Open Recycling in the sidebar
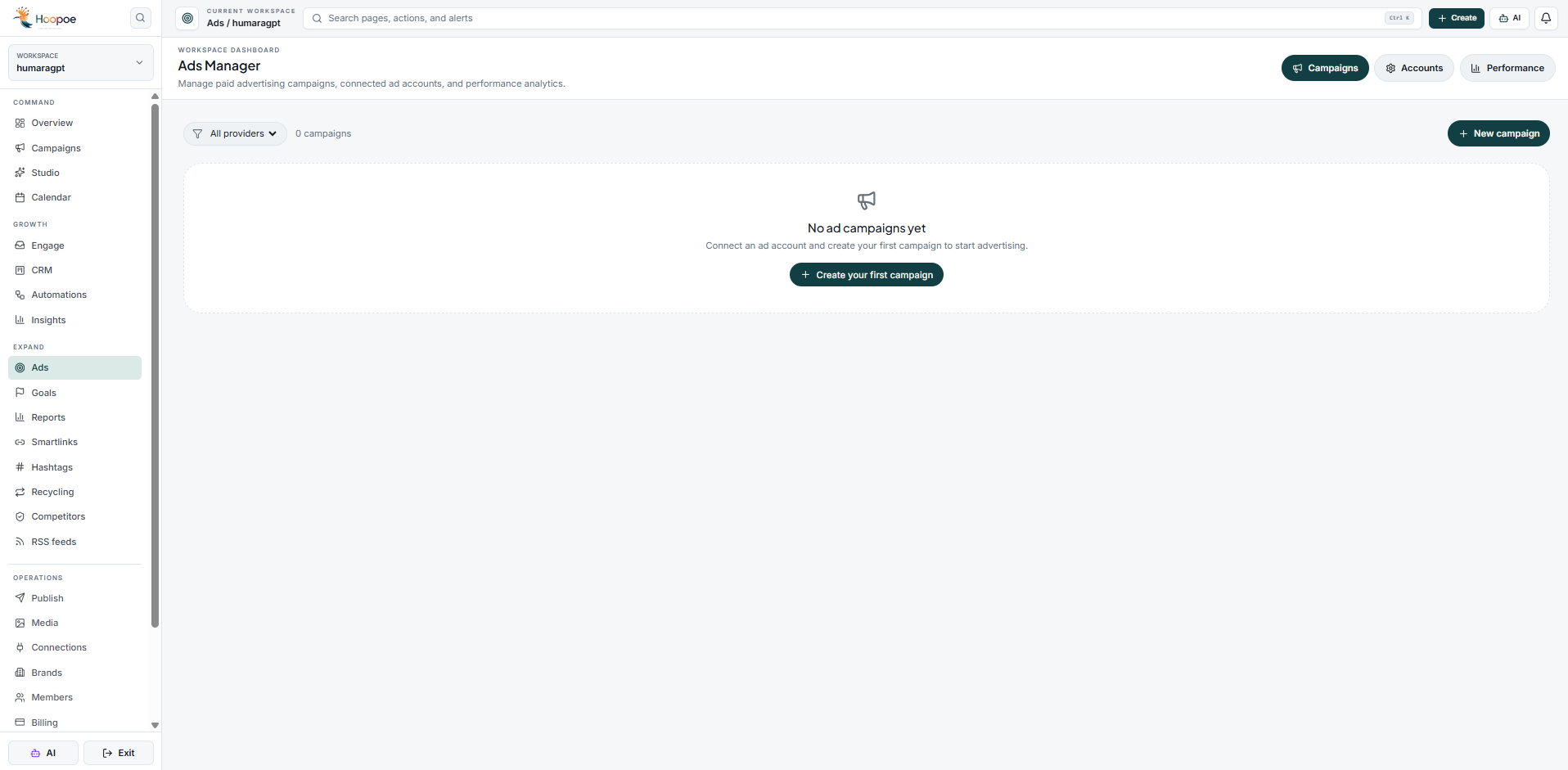Image resolution: width=1568 pixels, height=770 pixels. pos(74,492)
